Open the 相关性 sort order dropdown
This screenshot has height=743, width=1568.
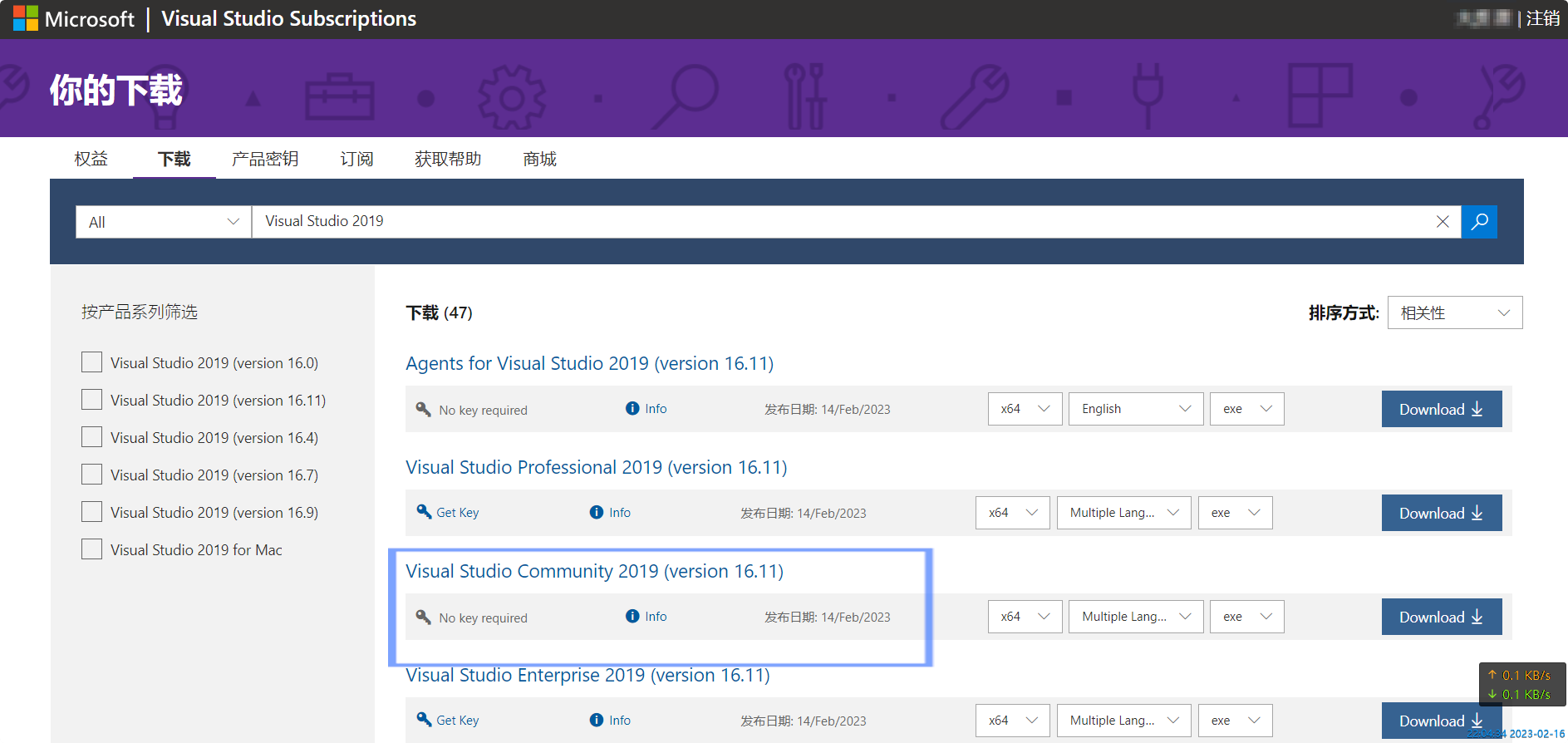(1455, 312)
